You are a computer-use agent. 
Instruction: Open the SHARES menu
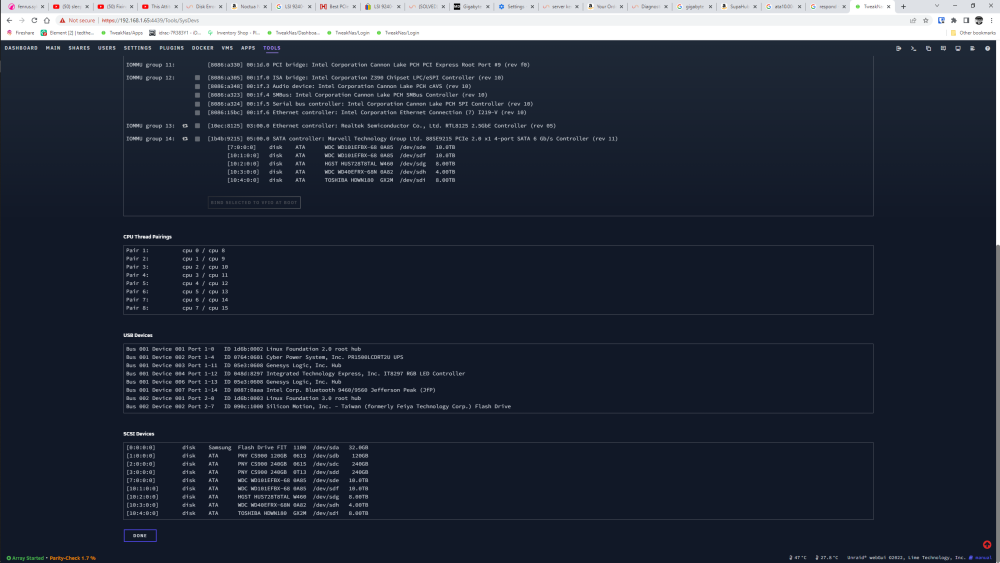pos(79,48)
